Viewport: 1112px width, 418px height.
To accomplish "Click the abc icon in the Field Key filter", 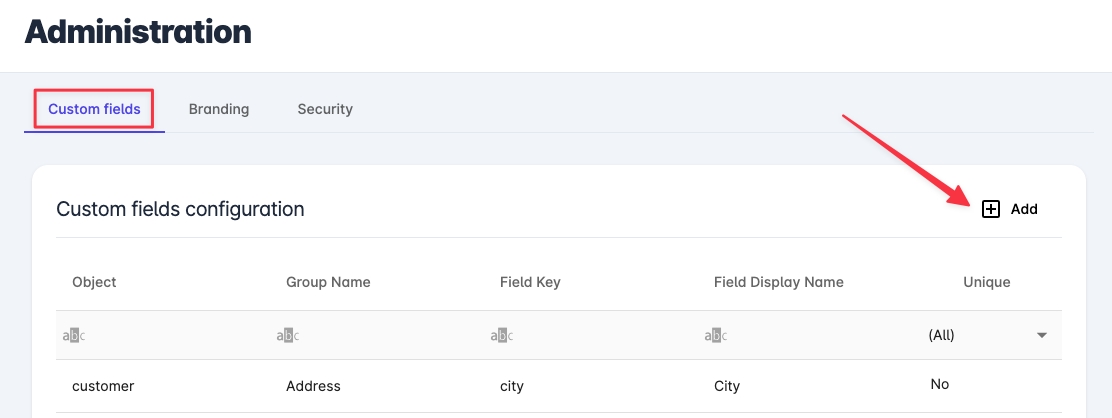I will click(x=502, y=336).
